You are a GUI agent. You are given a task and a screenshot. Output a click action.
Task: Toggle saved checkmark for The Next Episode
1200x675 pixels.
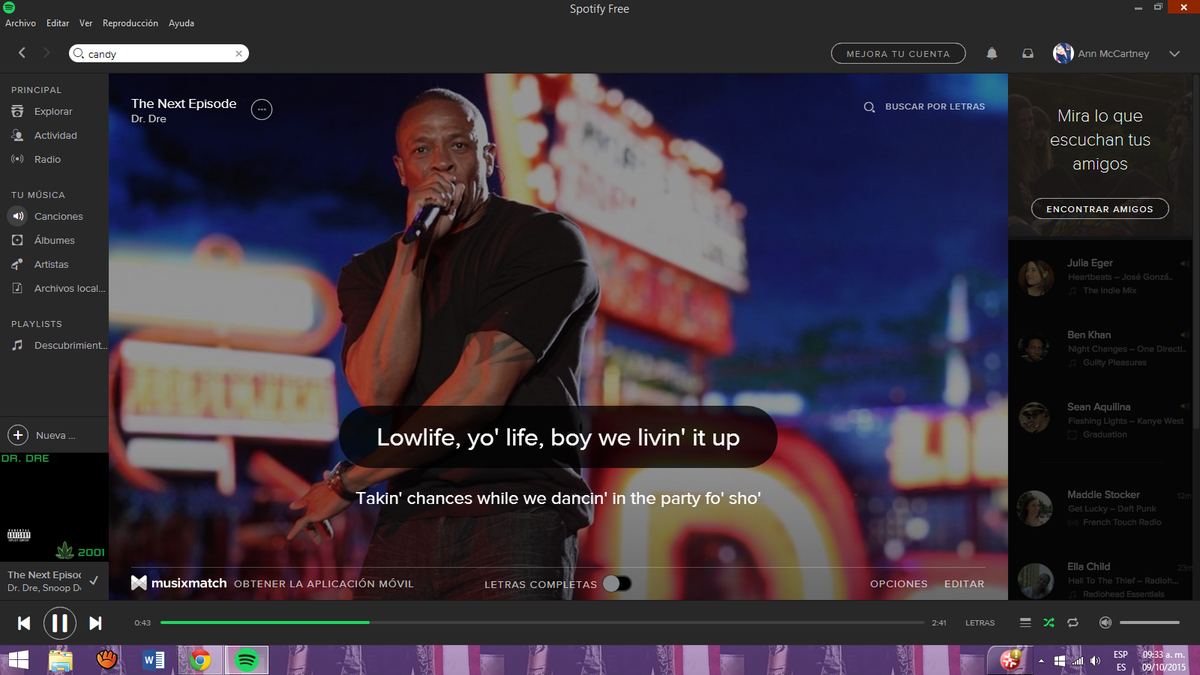pyautogui.click(x=93, y=580)
